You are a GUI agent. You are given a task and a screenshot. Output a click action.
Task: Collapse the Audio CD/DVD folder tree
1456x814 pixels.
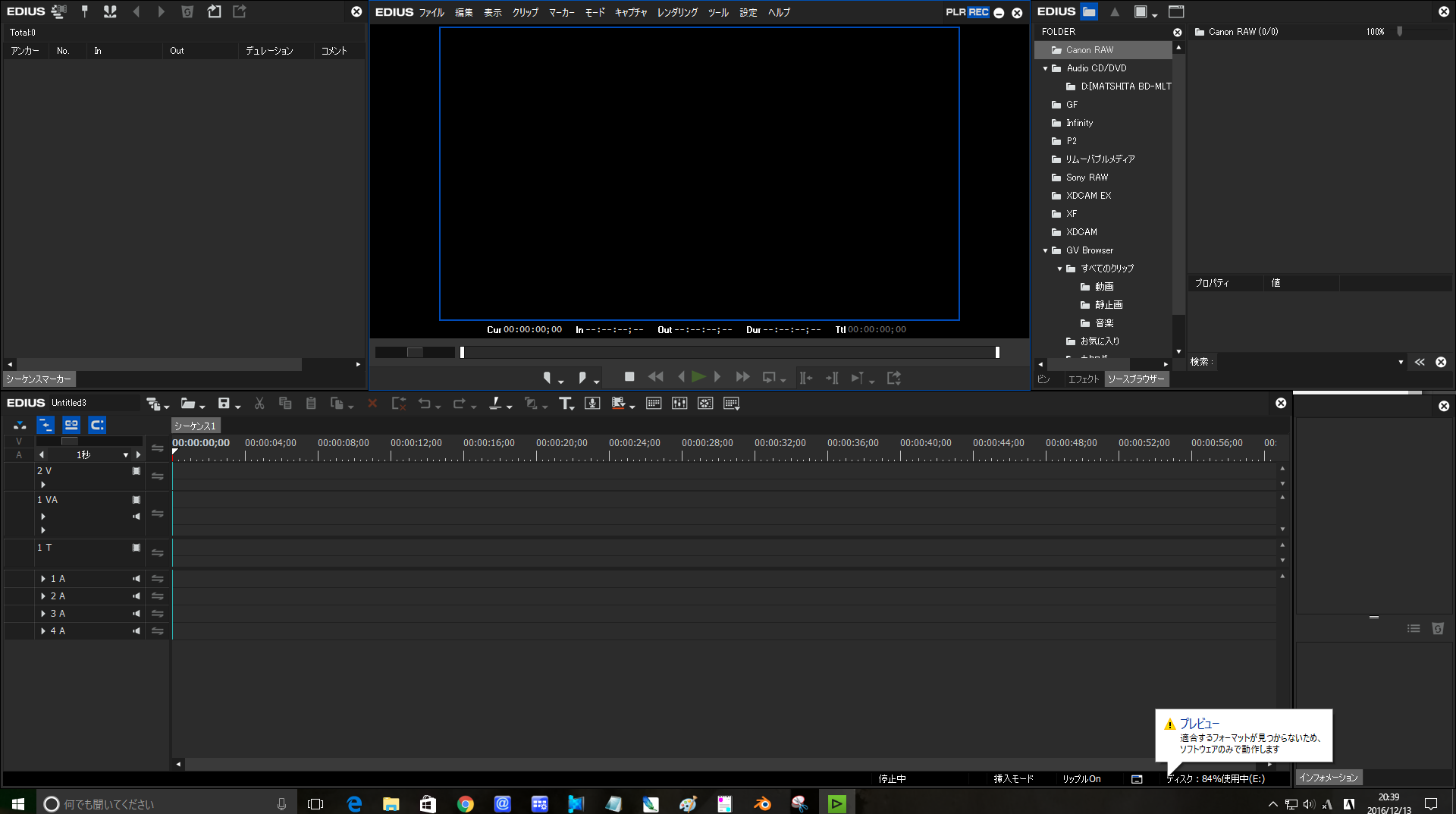pos(1045,68)
